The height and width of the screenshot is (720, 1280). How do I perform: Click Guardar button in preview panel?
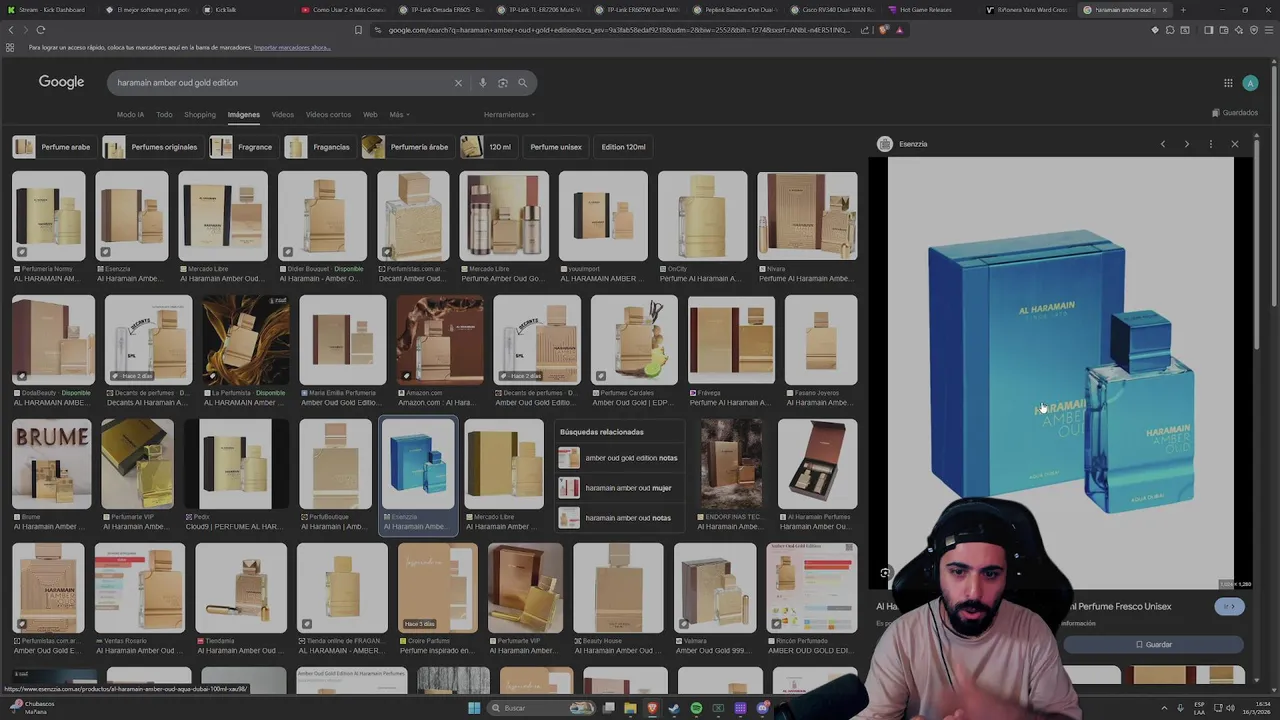[1153, 645]
